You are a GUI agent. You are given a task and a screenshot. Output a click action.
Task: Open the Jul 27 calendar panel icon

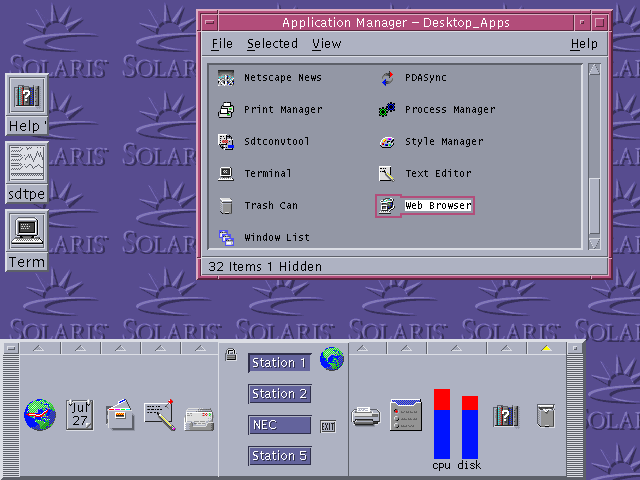point(80,415)
